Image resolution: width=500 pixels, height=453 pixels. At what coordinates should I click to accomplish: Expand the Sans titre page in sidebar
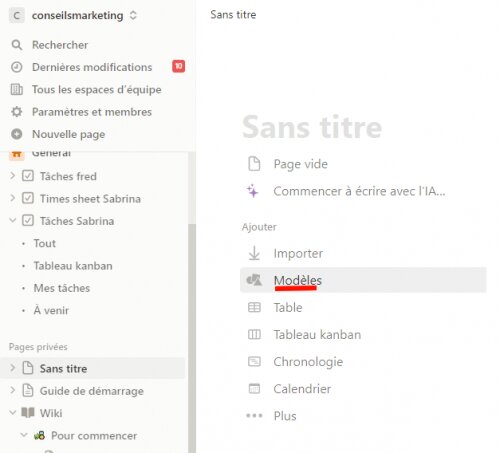tap(13, 368)
